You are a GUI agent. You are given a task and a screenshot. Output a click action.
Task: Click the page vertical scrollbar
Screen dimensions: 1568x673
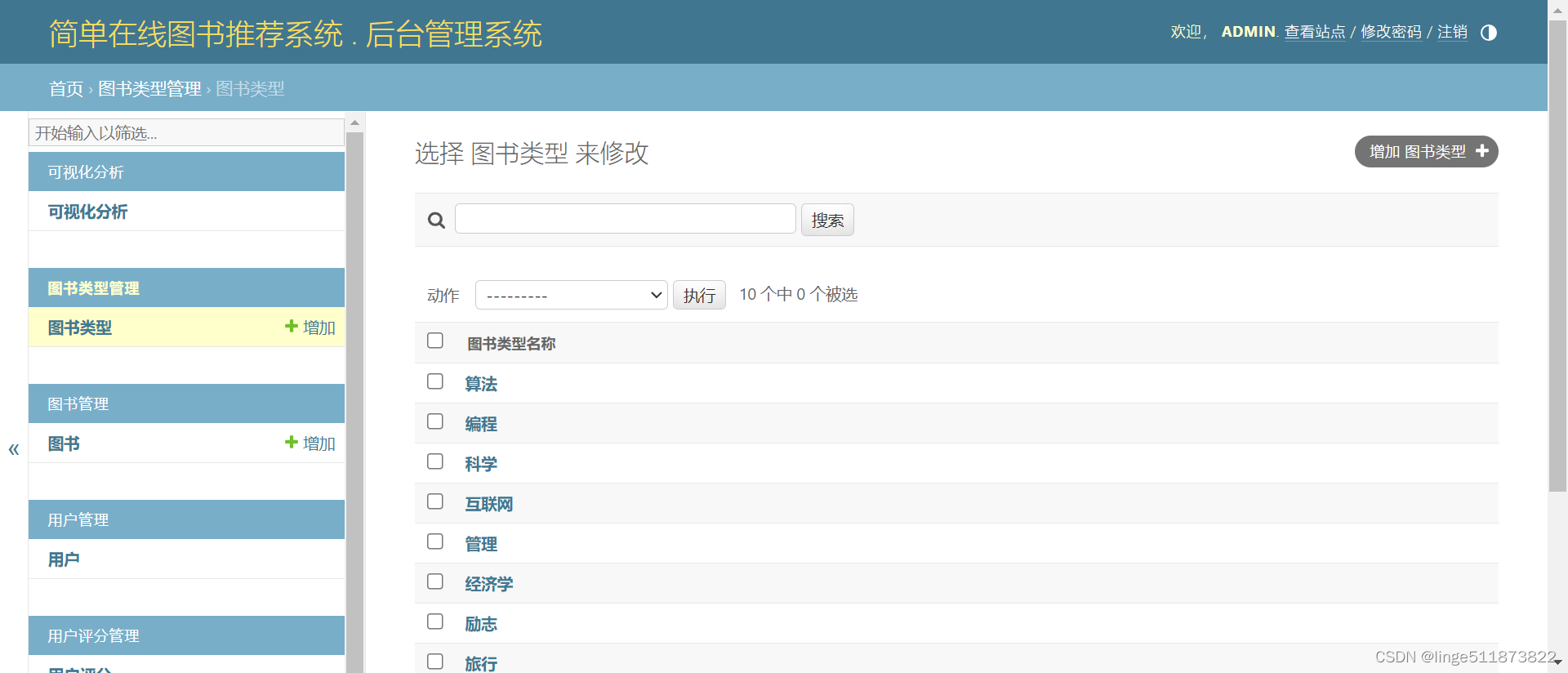click(1557, 255)
